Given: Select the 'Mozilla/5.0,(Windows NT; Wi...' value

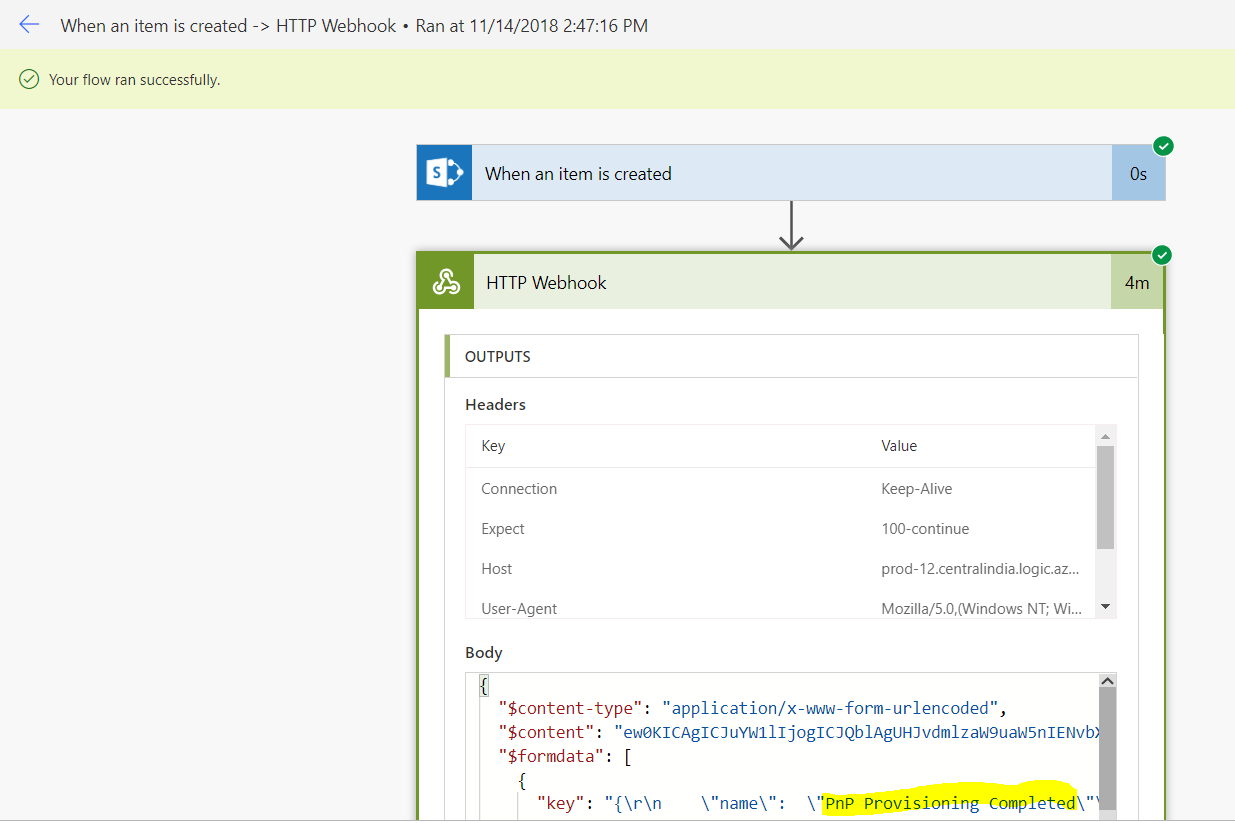Looking at the screenshot, I should coord(981,609).
